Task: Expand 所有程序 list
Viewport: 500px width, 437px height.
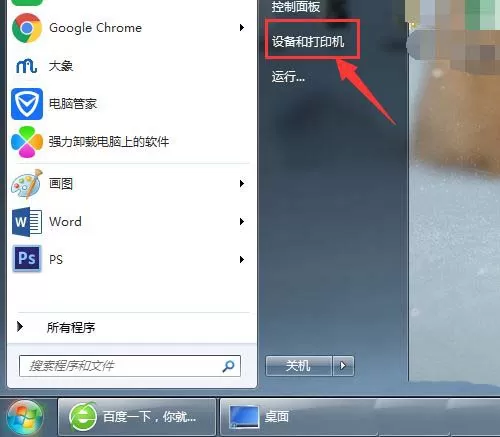Action: [x=71, y=328]
